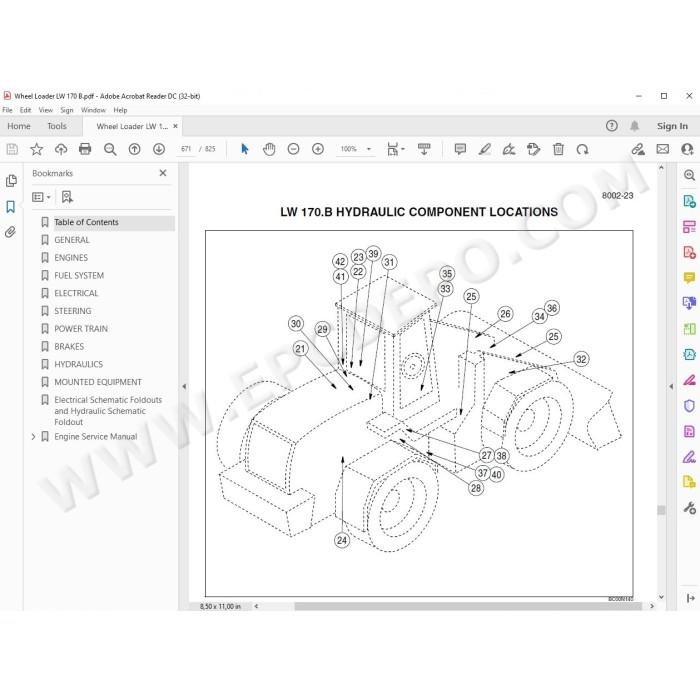Open the zoom level dropdown arrow
Viewport: 700px width, 700px height.
[369, 149]
